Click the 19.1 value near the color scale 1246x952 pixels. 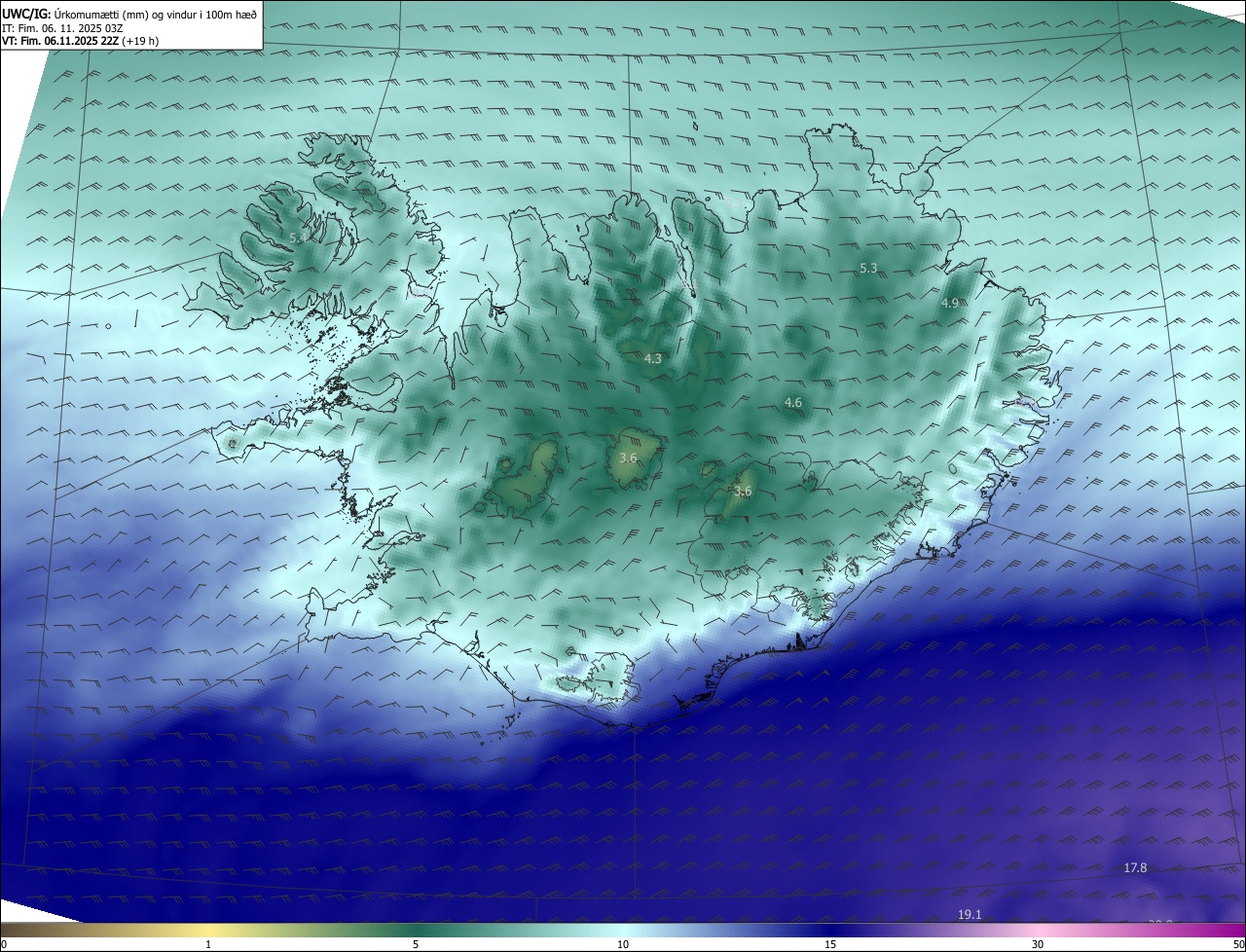coord(970,915)
